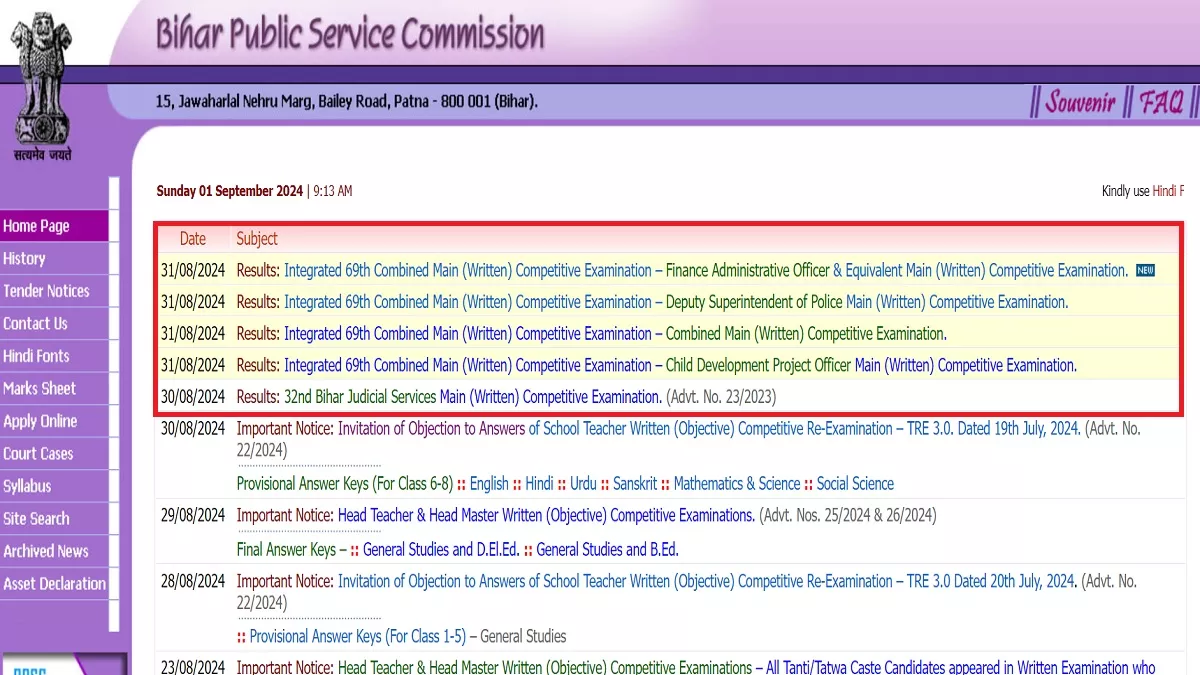Viewport: 1200px width, 675px height.
Task: Open the TRE 3.0 Dated 19th July notice
Action: [709, 428]
